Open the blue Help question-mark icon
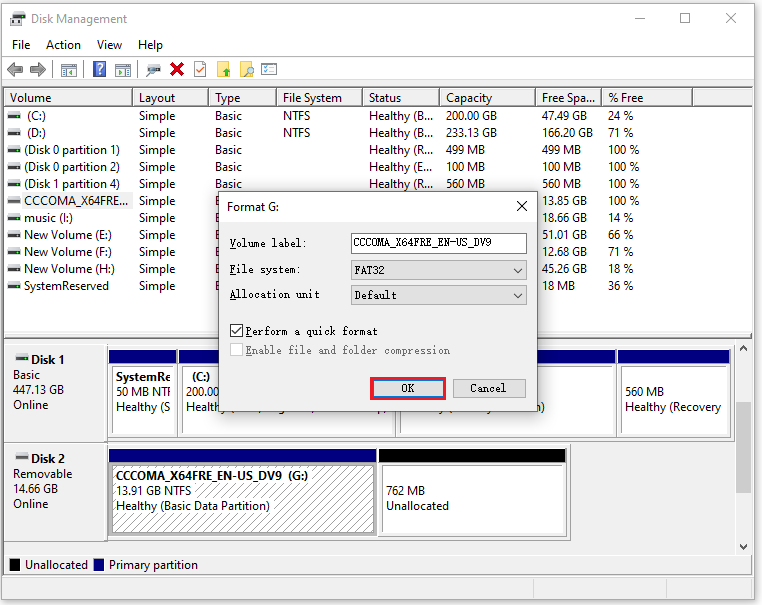The height and width of the screenshot is (605, 762). tap(100, 69)
